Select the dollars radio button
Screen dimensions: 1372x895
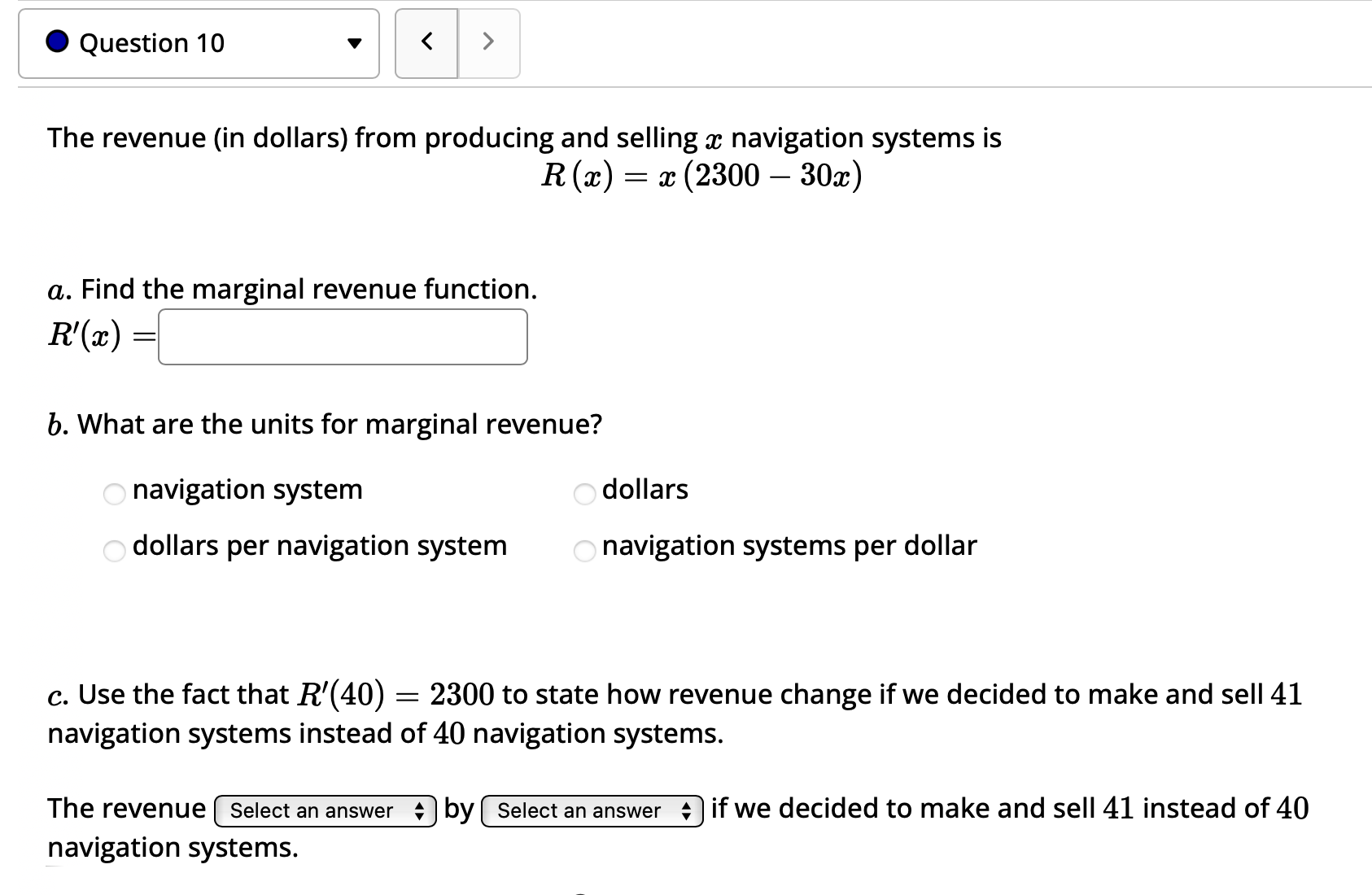tap(584, 494)
